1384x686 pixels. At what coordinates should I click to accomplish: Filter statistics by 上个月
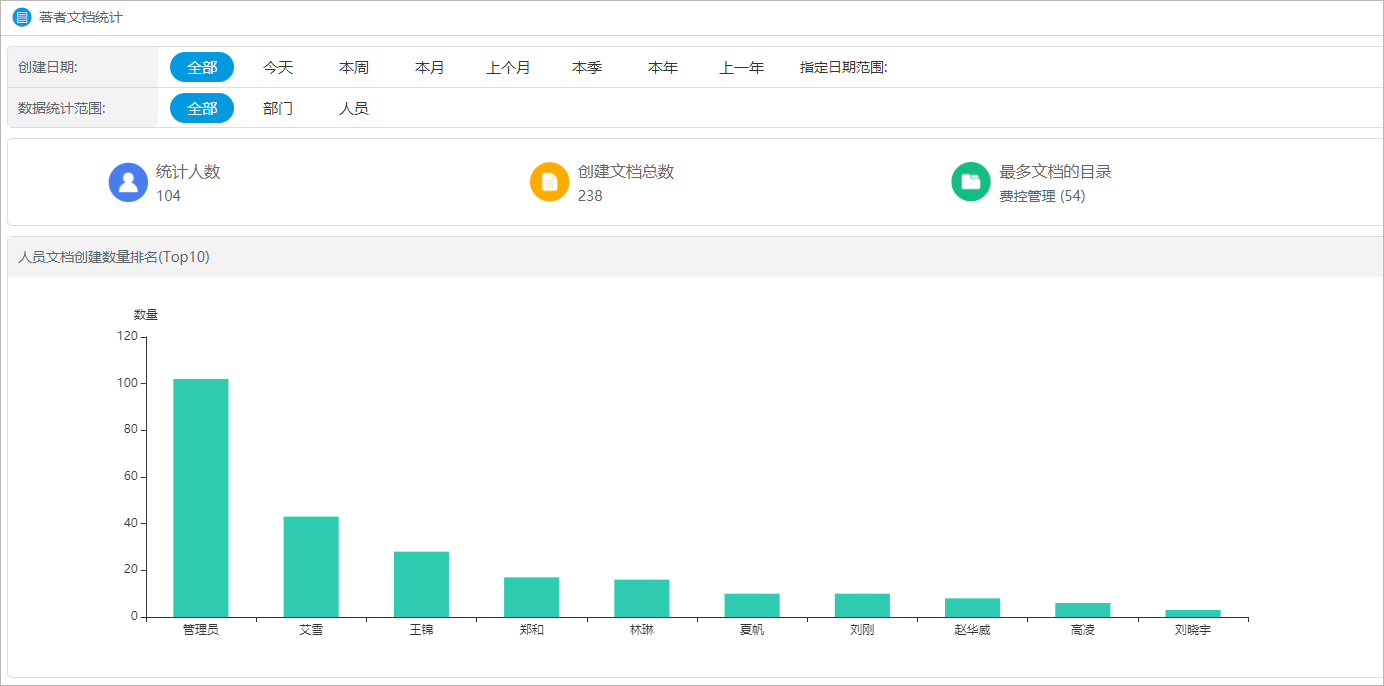coord(507,66)
